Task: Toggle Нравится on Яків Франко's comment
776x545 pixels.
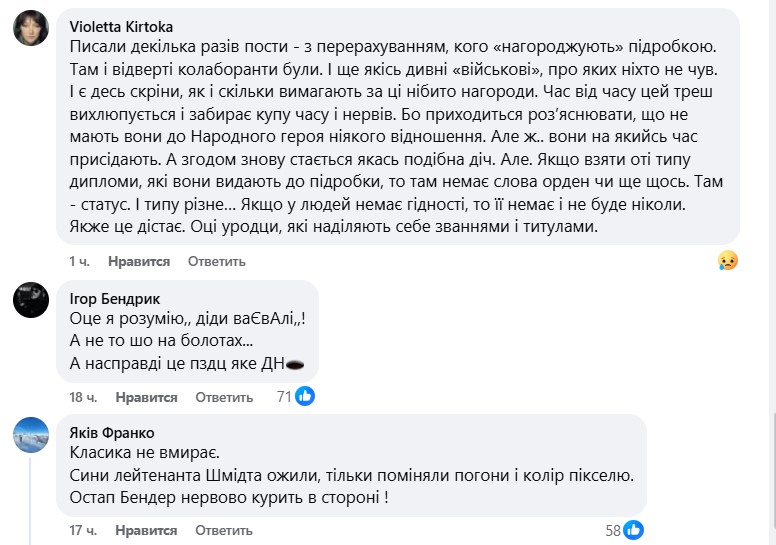Action: (x=146, y=530)
